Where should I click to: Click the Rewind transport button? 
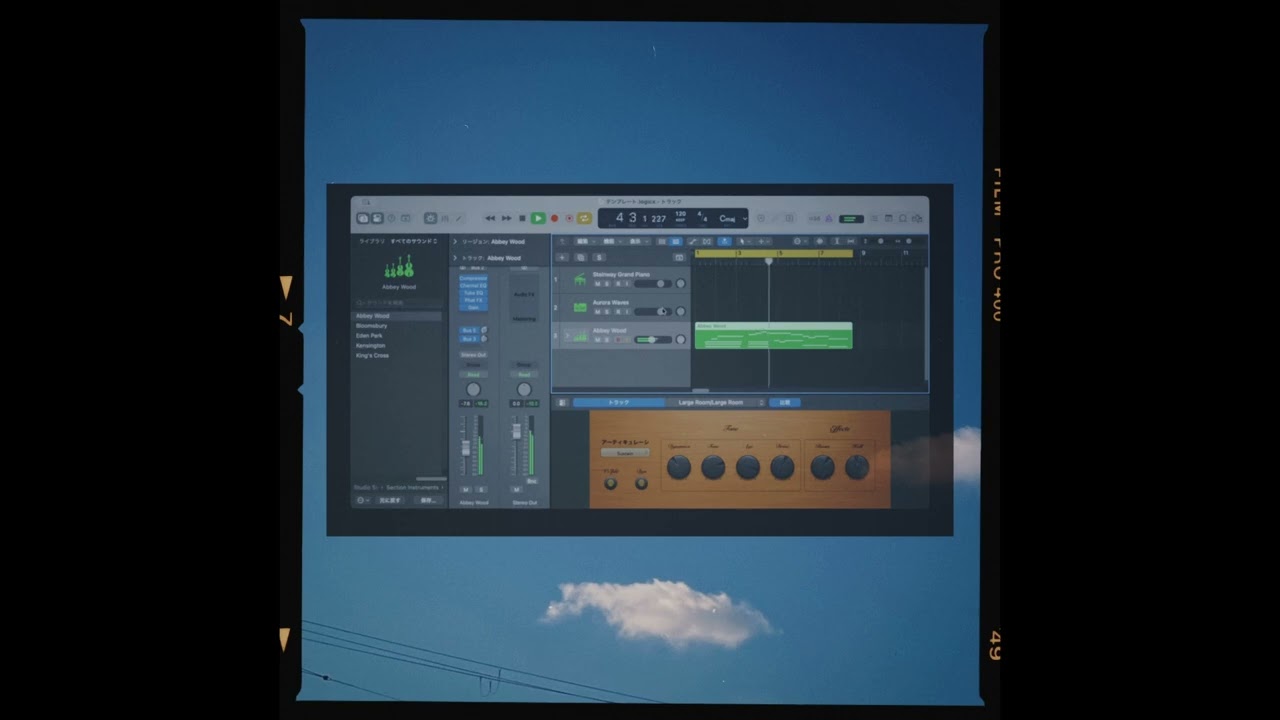pos(490,218)
